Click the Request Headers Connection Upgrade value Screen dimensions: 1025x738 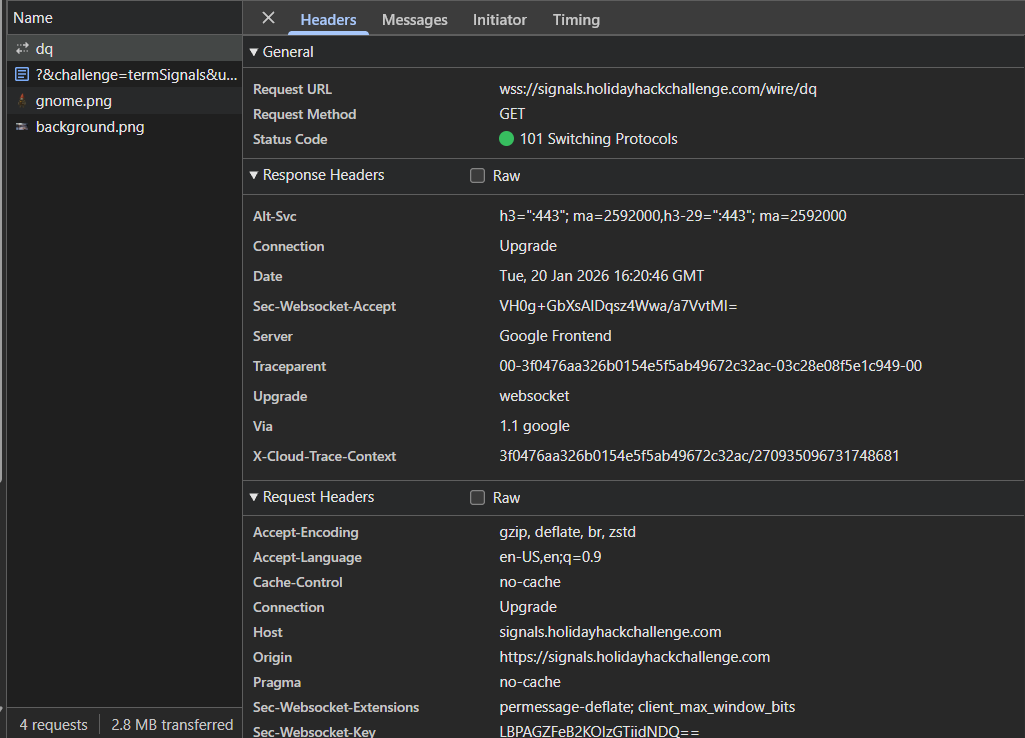coord(528,607)
